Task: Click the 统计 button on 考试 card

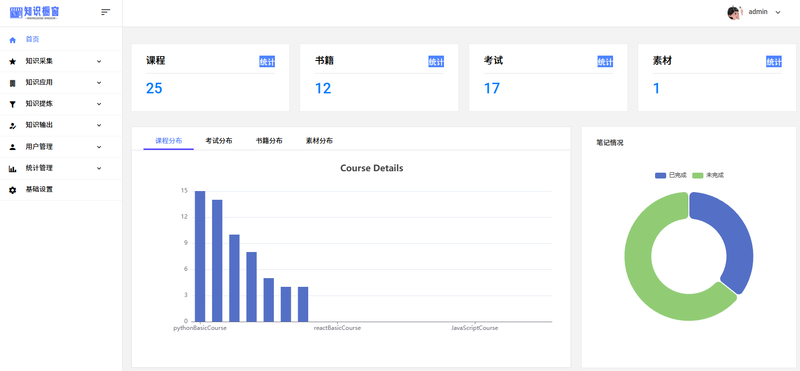Action: click(x=605, y=62)
